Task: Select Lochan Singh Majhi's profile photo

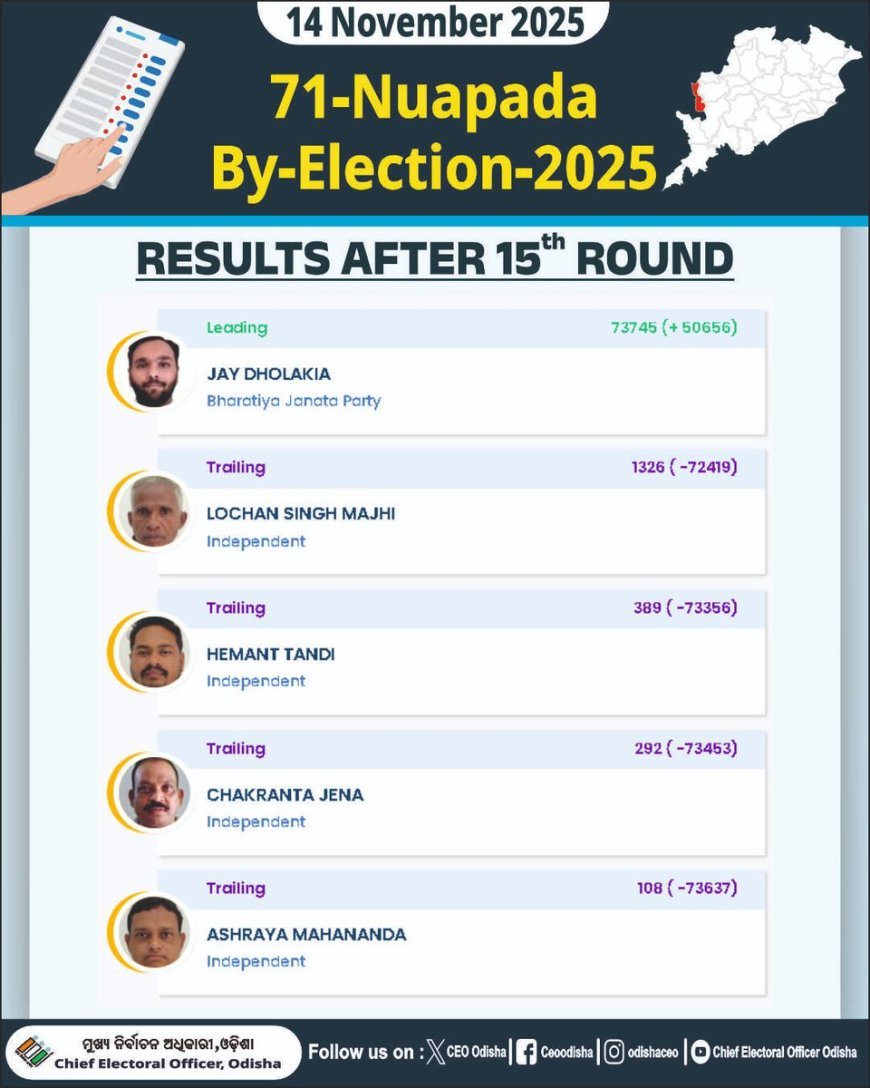Action: click(153, 512)
